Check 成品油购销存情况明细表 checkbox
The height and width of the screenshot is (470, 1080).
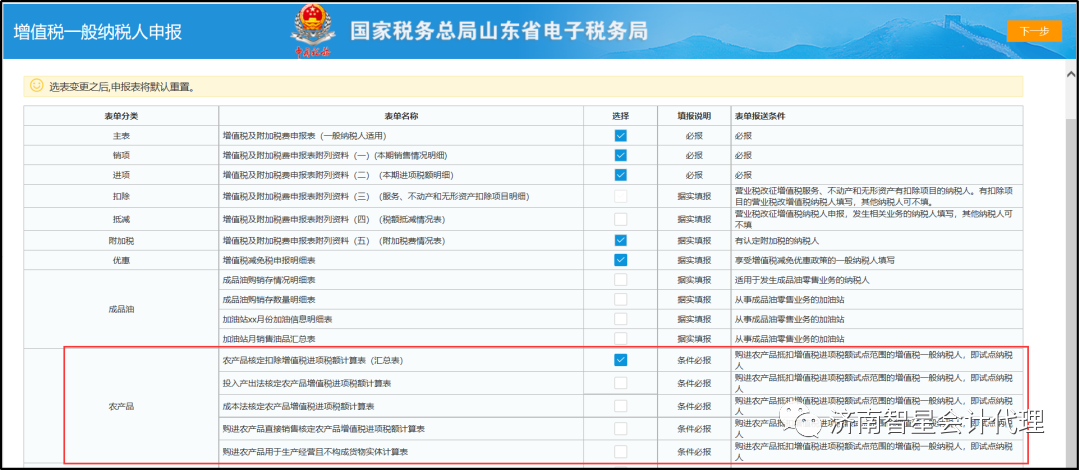point(621,280)
